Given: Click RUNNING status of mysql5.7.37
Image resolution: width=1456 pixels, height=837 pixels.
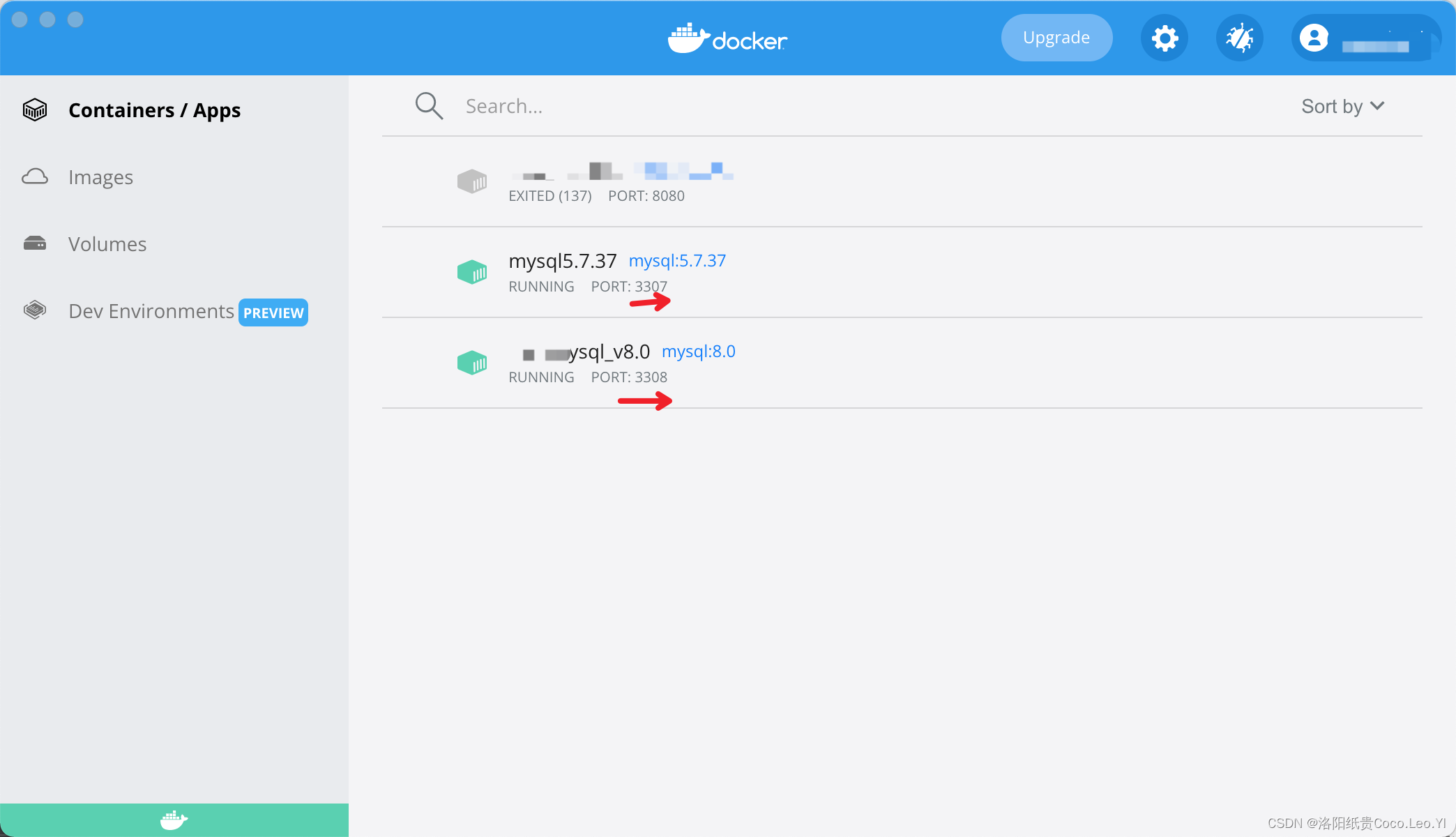Looking at the screenshot, I should pos(541,287).
